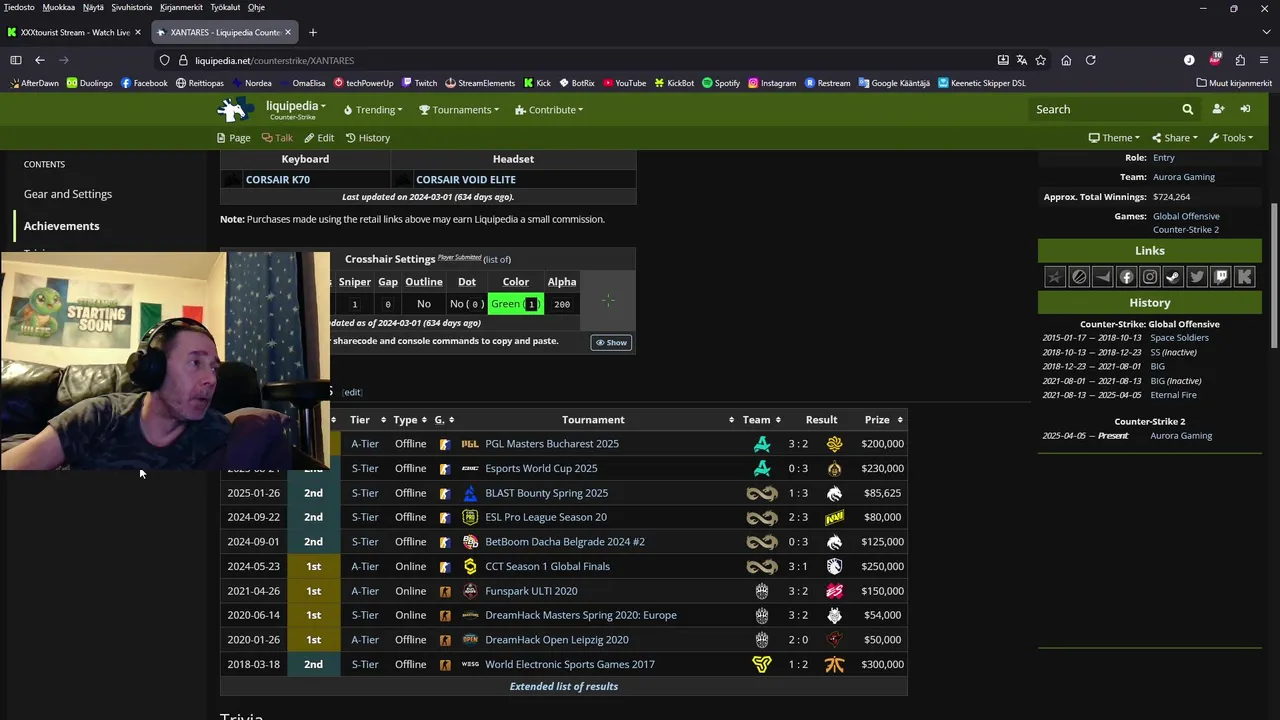This screenshot has height=720, width=1280.
Task: Open the CORSAIR VOID ELITE link
Action: coord(466,180)
